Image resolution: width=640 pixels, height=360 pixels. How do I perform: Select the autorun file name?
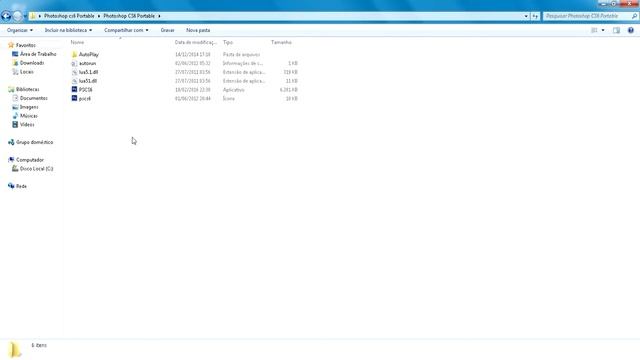87,63
